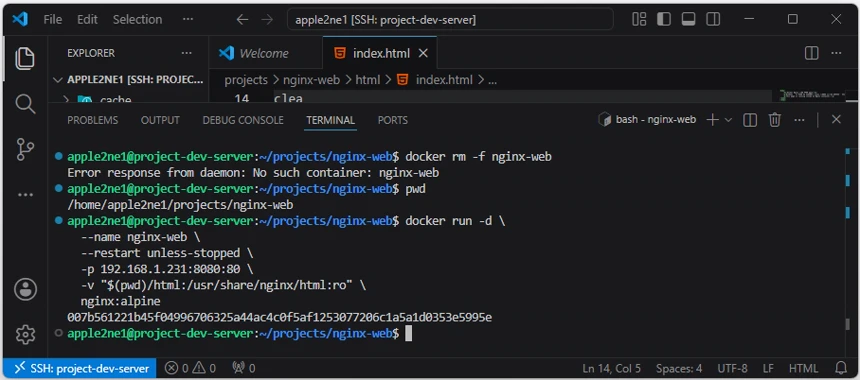Open the Accounts menu
The width and height of the screenshot is (860, 380).
pos(25,289)
